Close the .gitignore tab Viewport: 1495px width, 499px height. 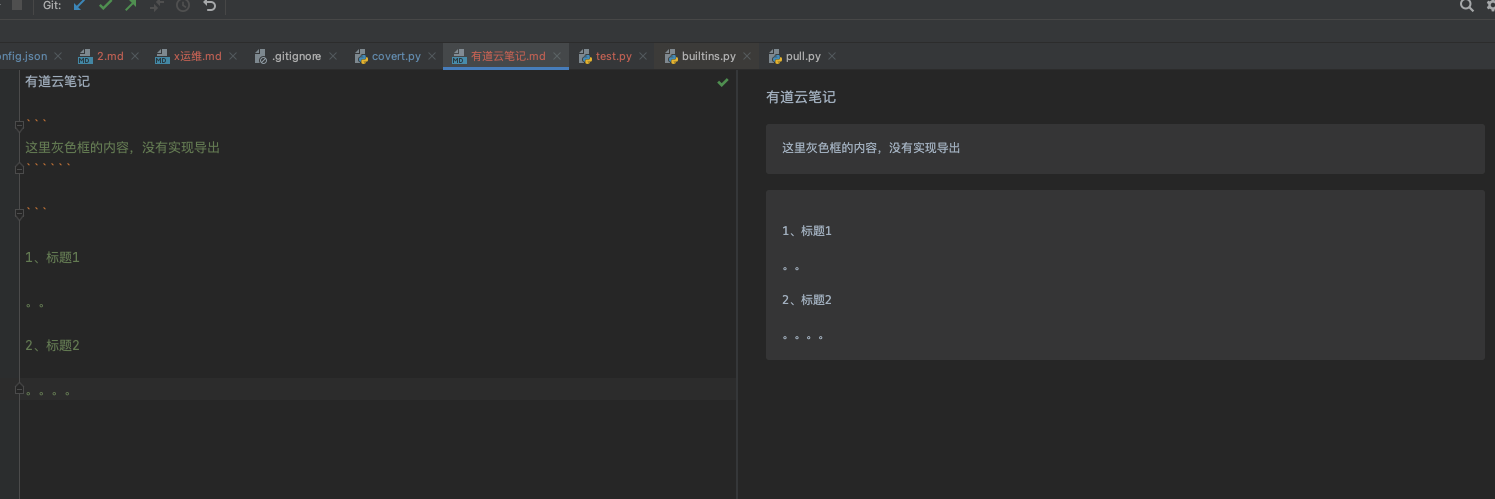click(x=333, y=56)
